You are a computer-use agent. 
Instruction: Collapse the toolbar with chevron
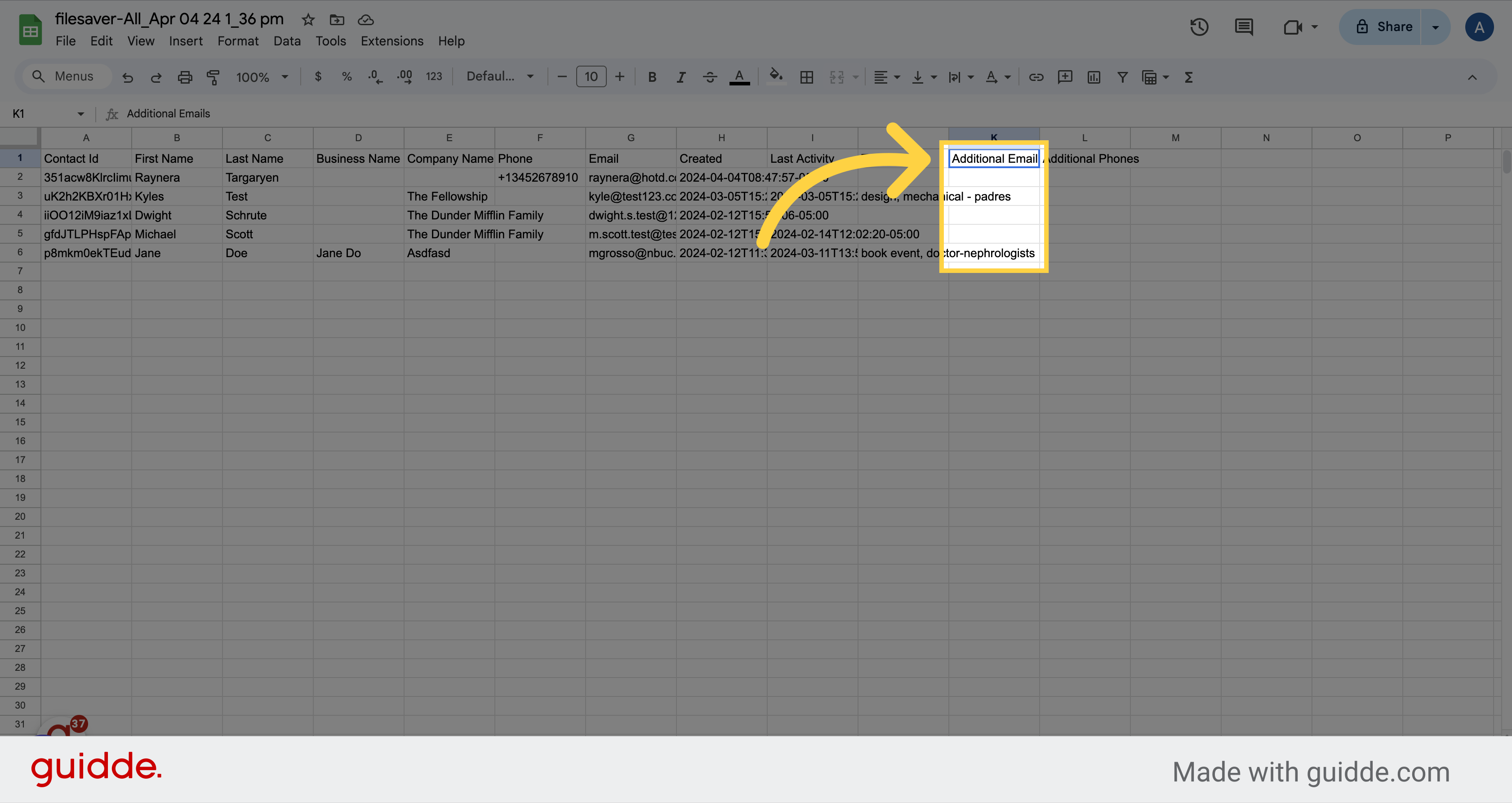(x=1472, y=77)
